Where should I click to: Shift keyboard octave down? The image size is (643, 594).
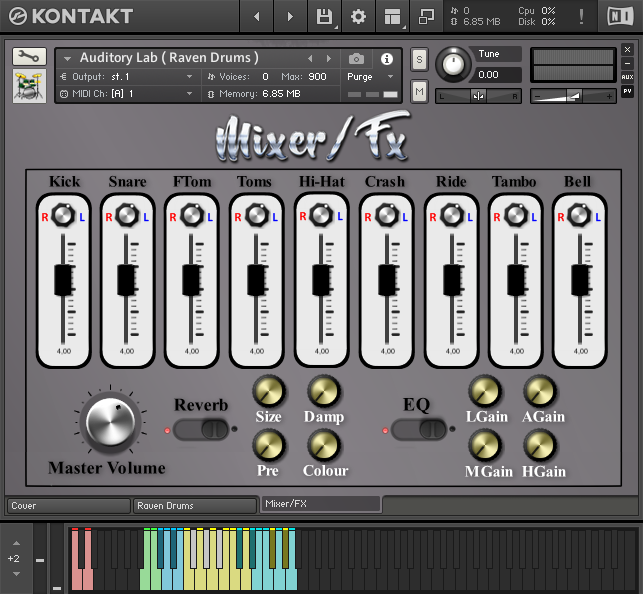pos(16,574)
